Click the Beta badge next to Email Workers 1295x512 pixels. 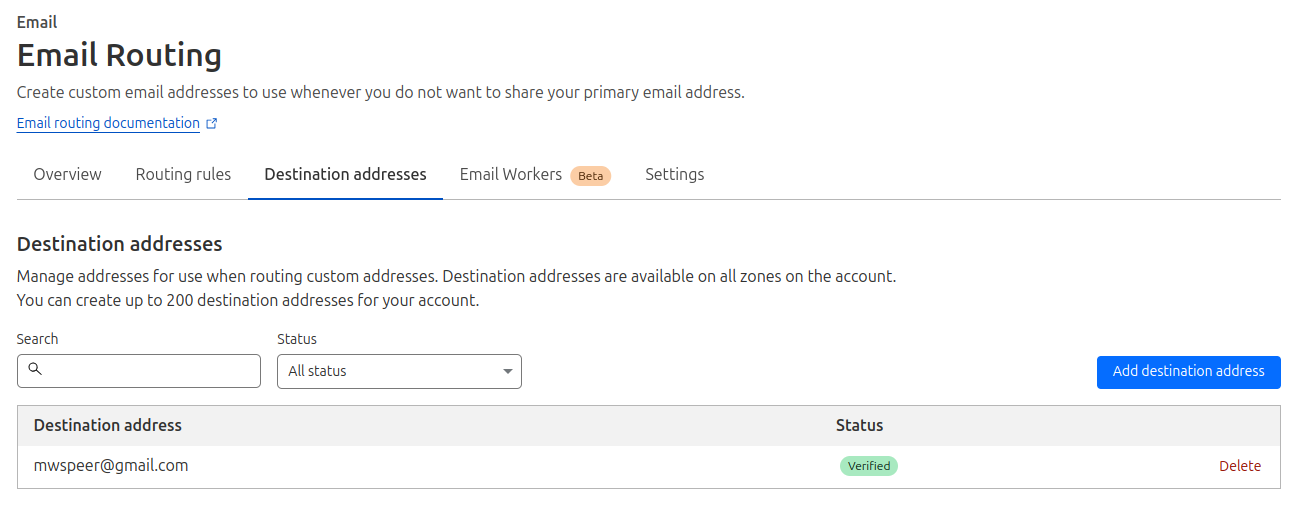click(x=590, y=176)
